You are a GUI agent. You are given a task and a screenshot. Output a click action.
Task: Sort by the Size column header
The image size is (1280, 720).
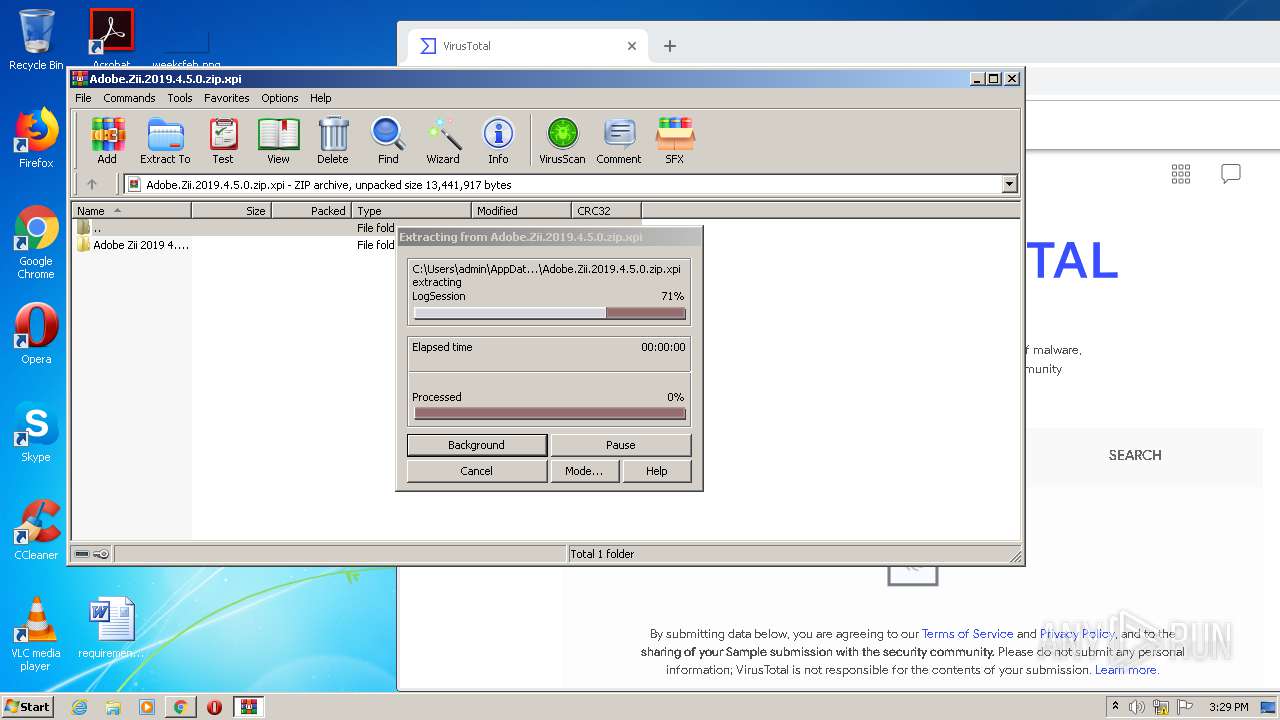click(231, 211)
